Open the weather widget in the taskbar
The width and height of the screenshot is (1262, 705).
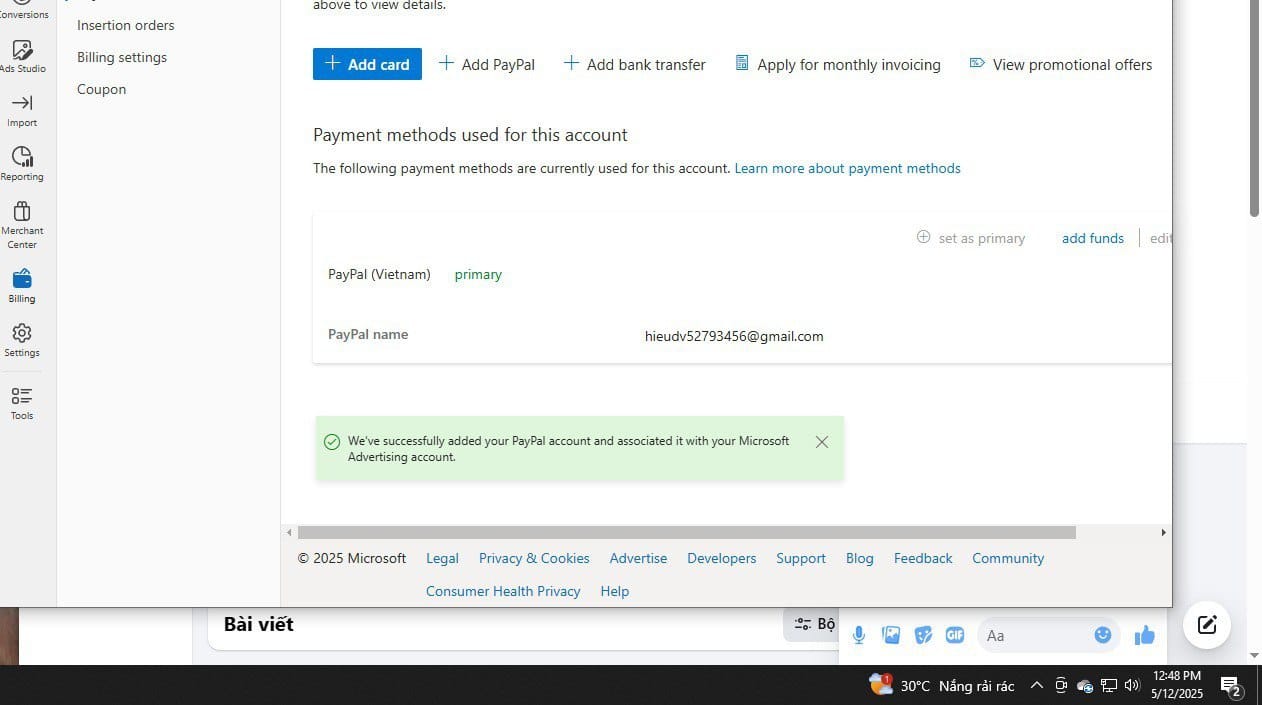click(x=941, y=685)
